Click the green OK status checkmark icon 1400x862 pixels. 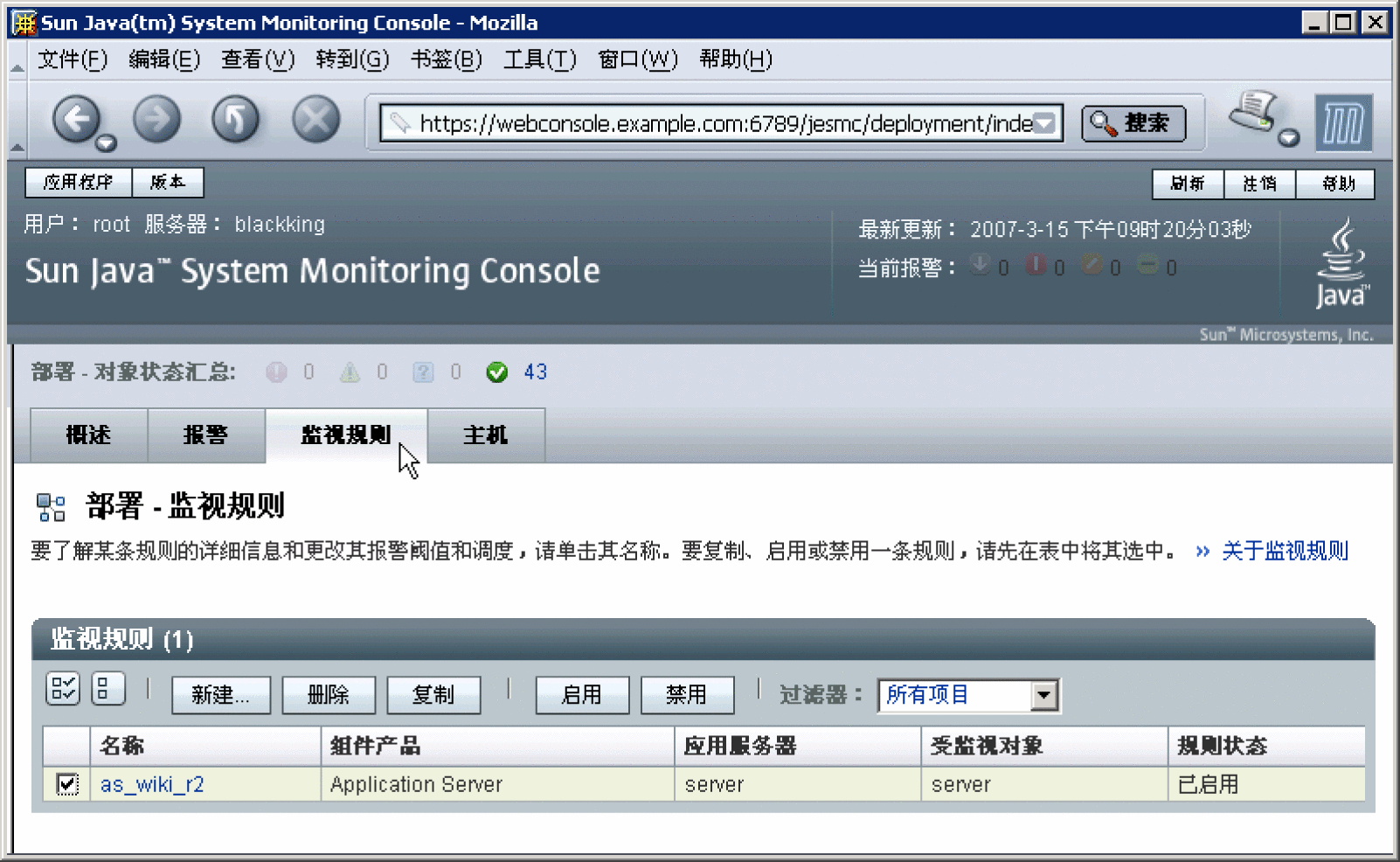pos(496,372)
